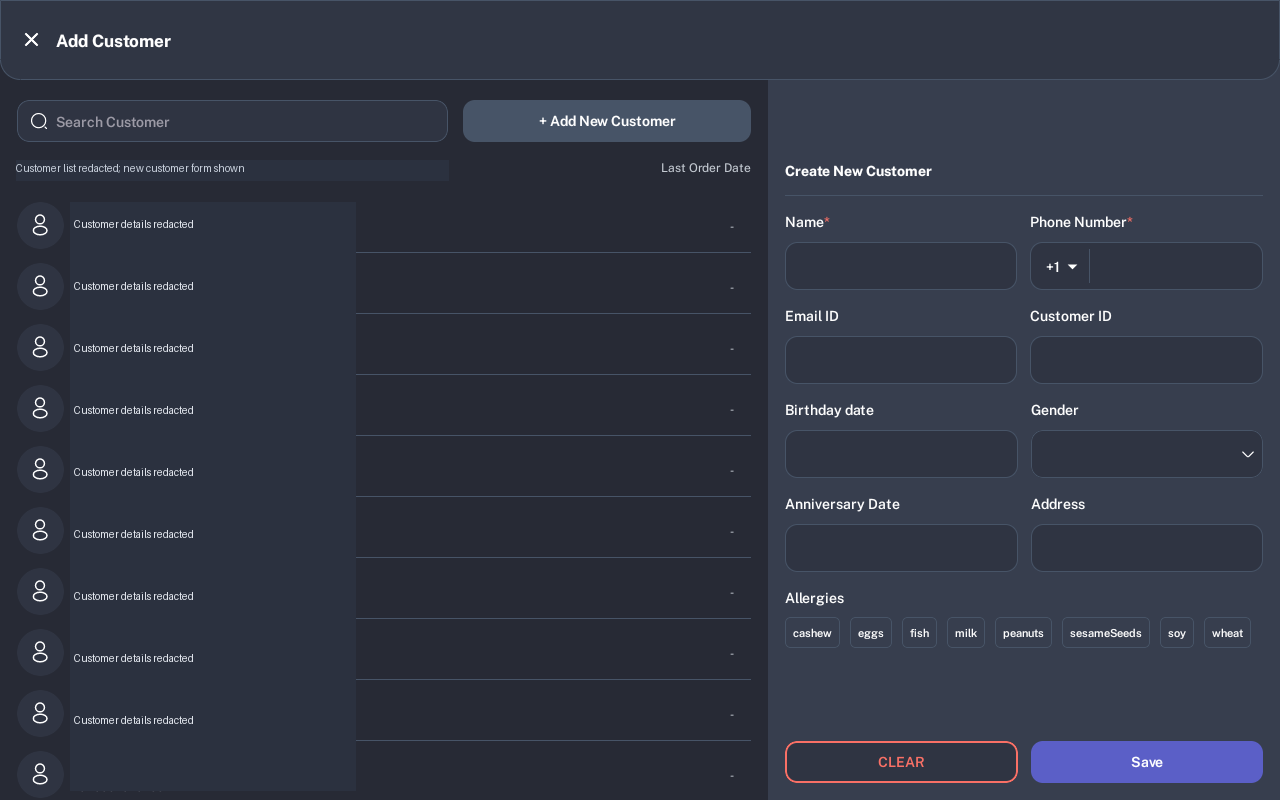The width and height of the screenshot is (1280, 800).
Task: Toggle the peanuts allergy chip
Action: pyautogui.click(x=1023, y=633)
